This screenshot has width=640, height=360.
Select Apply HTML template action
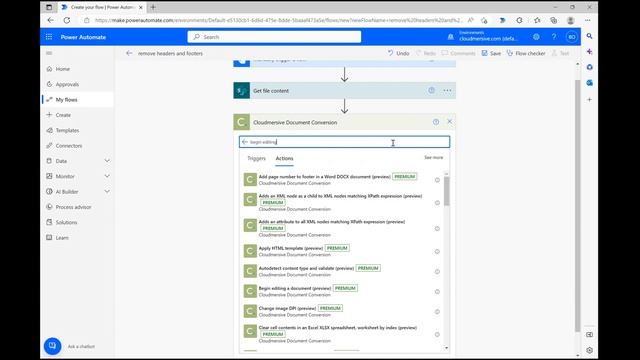point(342,251)
